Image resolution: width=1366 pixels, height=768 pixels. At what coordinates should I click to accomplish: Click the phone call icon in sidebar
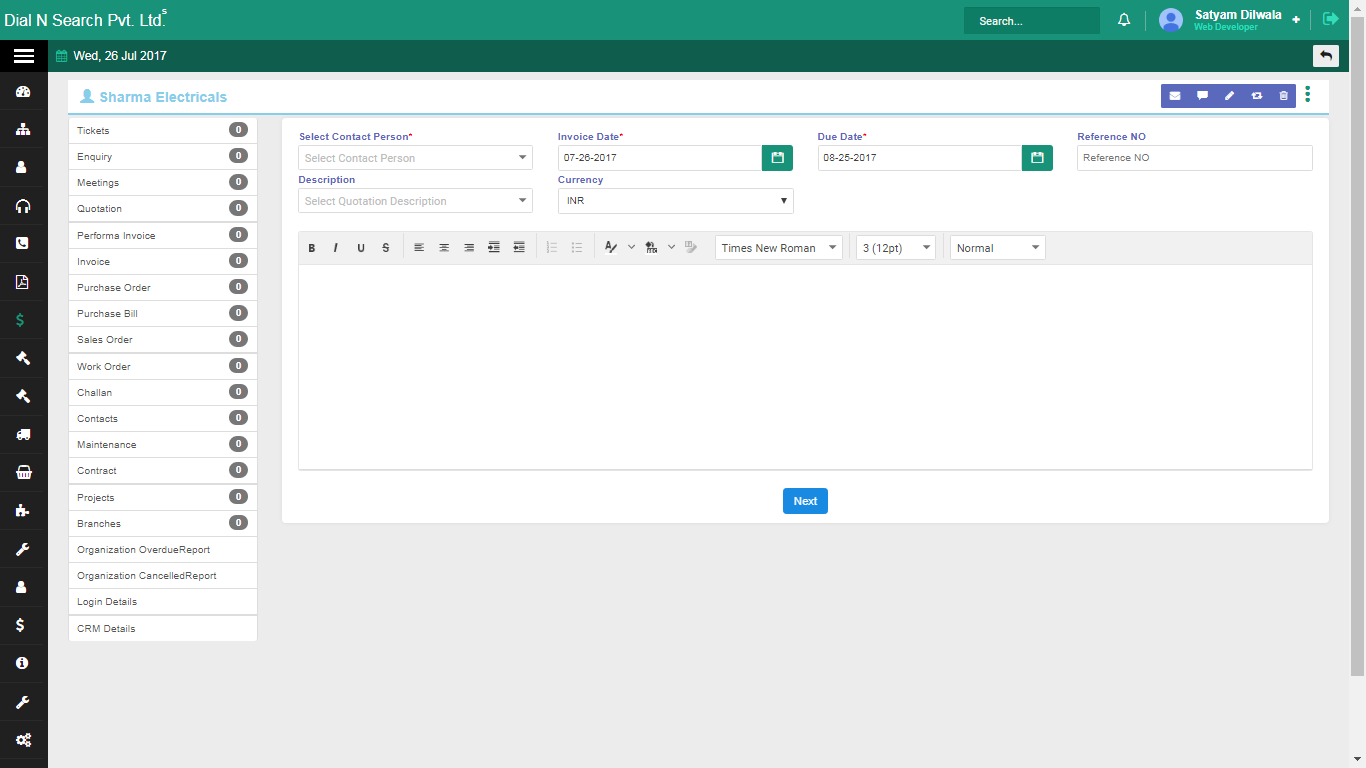click(23, 243)
